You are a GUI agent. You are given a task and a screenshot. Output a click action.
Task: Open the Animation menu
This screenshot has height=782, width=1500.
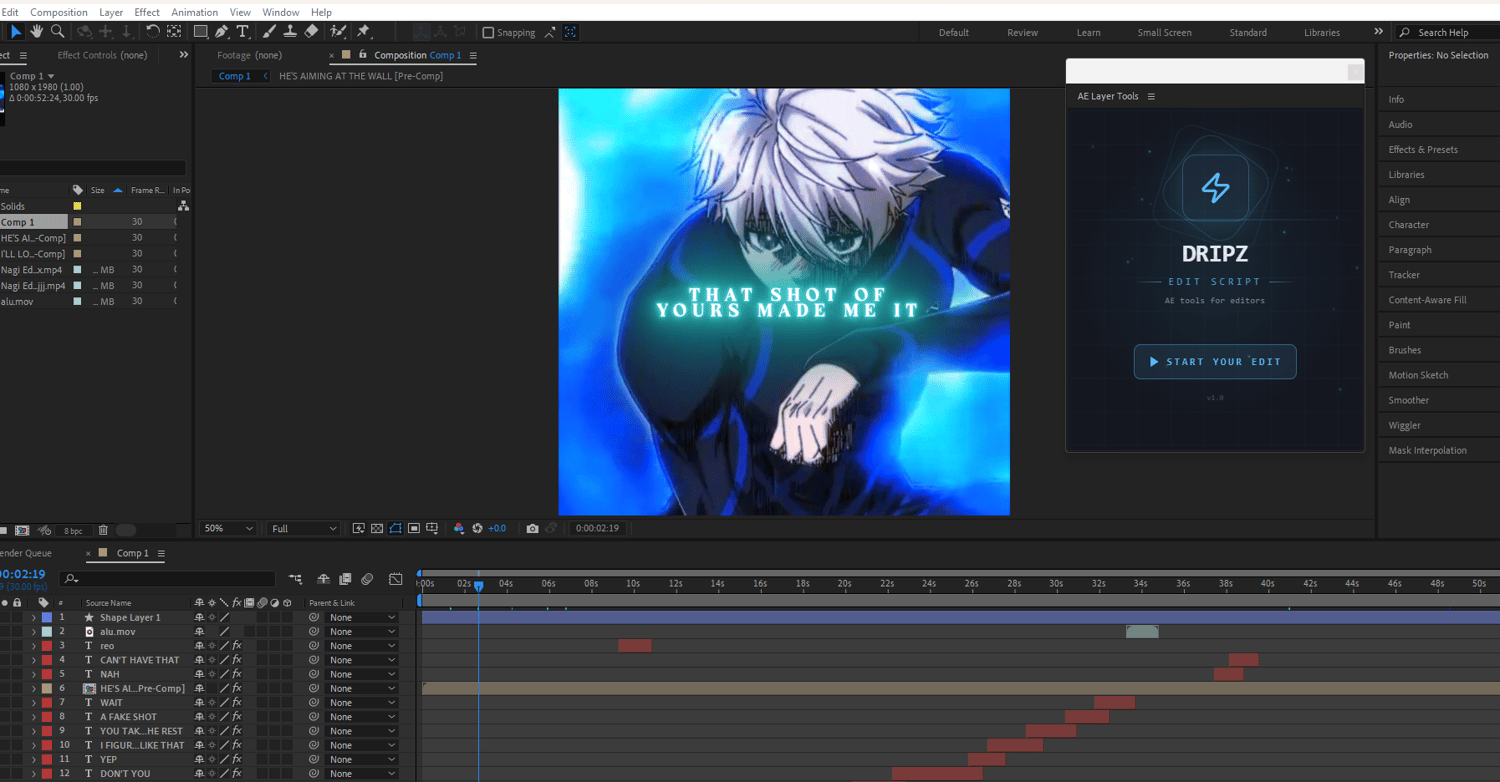(195, 12)
